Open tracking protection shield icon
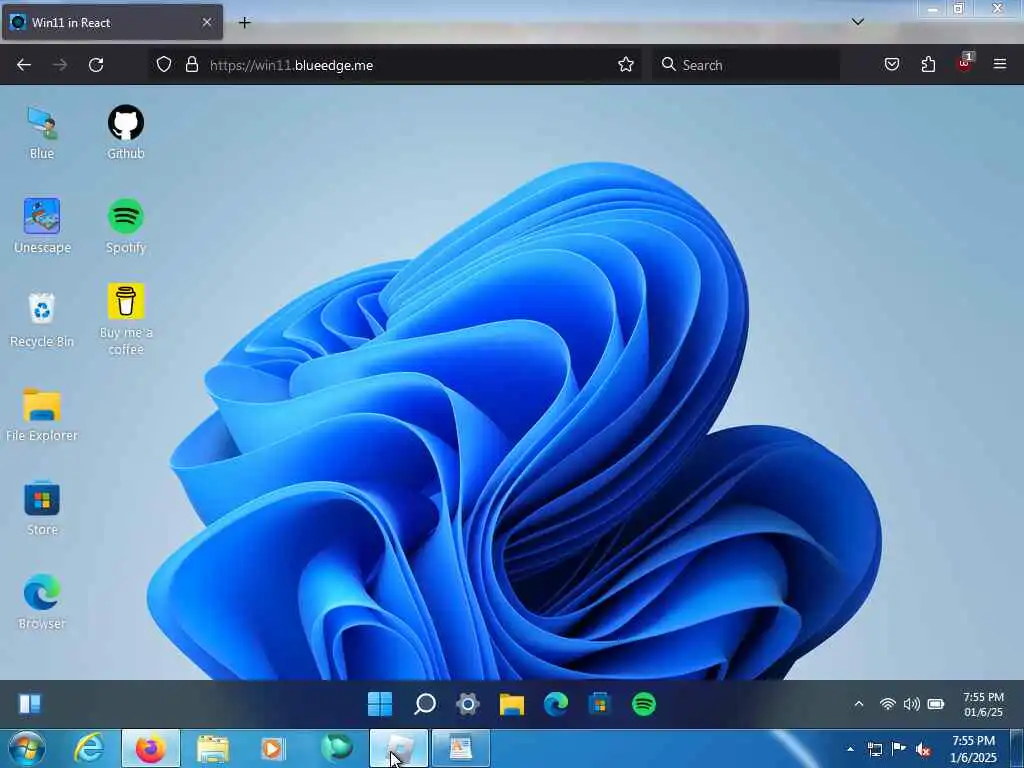The image size is (1024, 768). click(164, 65)
